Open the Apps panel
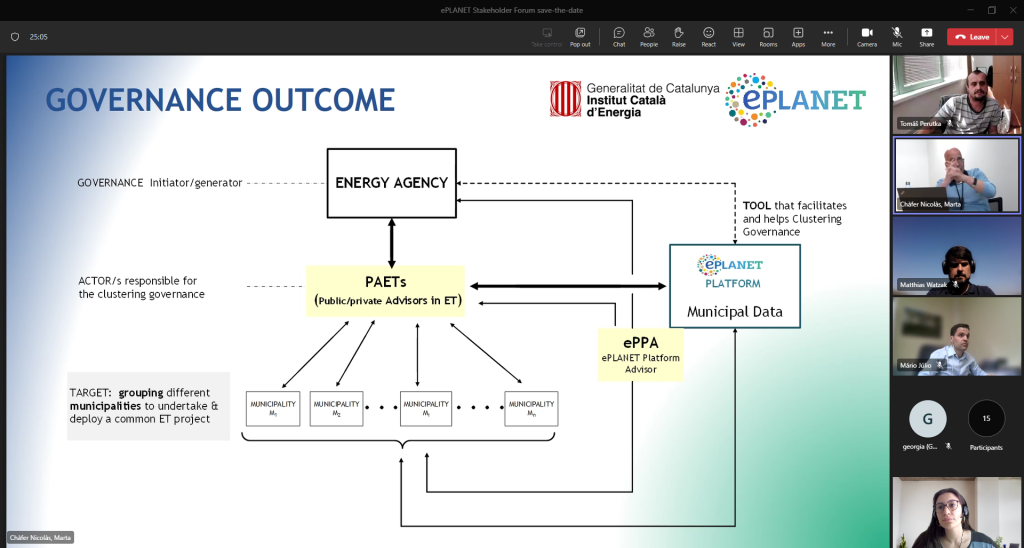Image resolution: width=1024 pixels, height=548 pixels. click(798, 36)
